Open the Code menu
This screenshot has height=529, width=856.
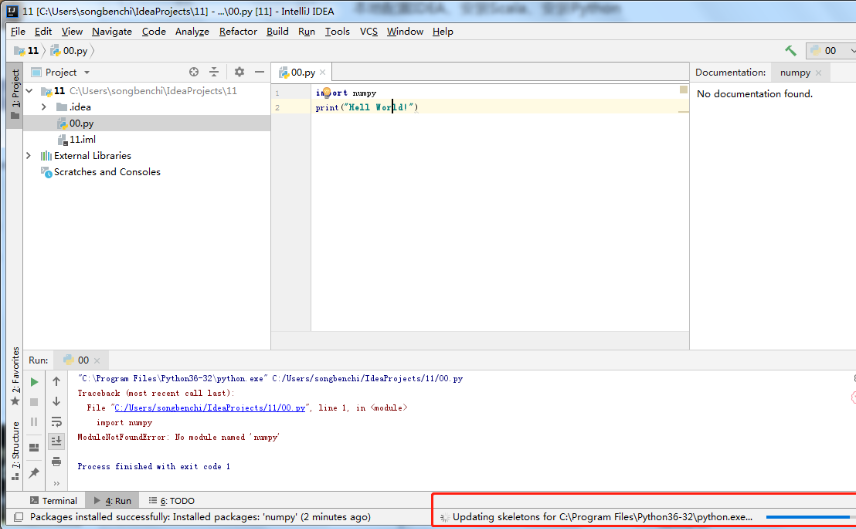[153, 32]
